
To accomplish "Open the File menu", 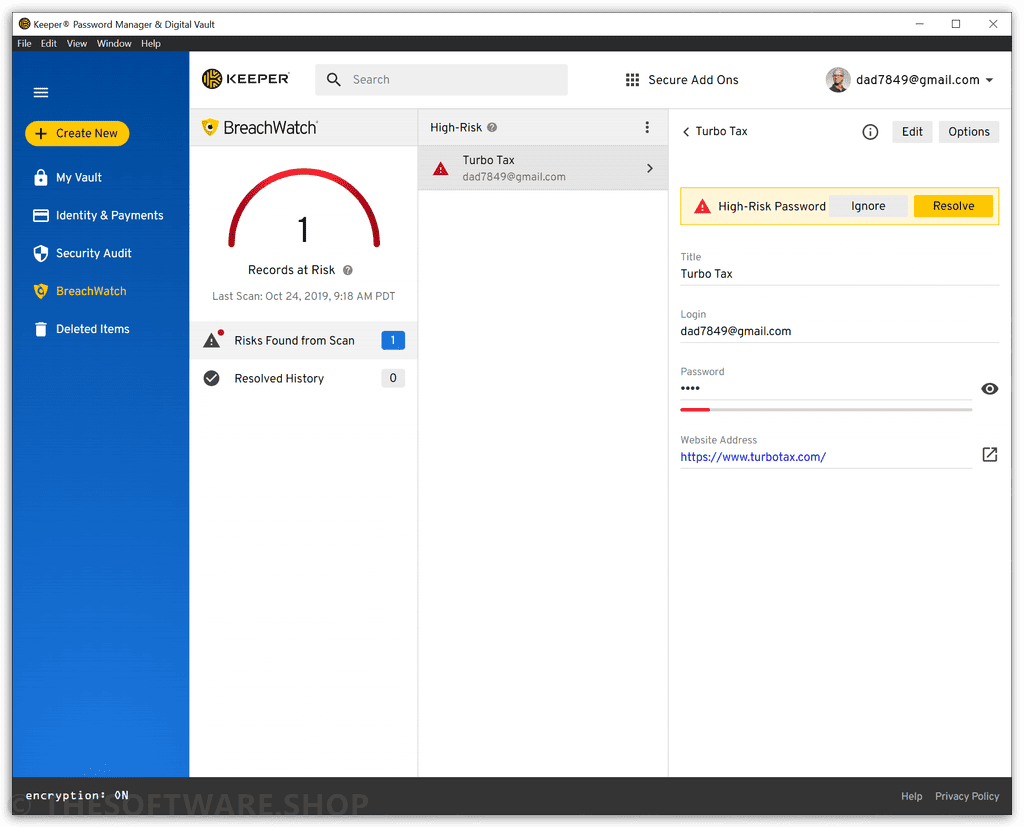I will (x=24, y=44).
